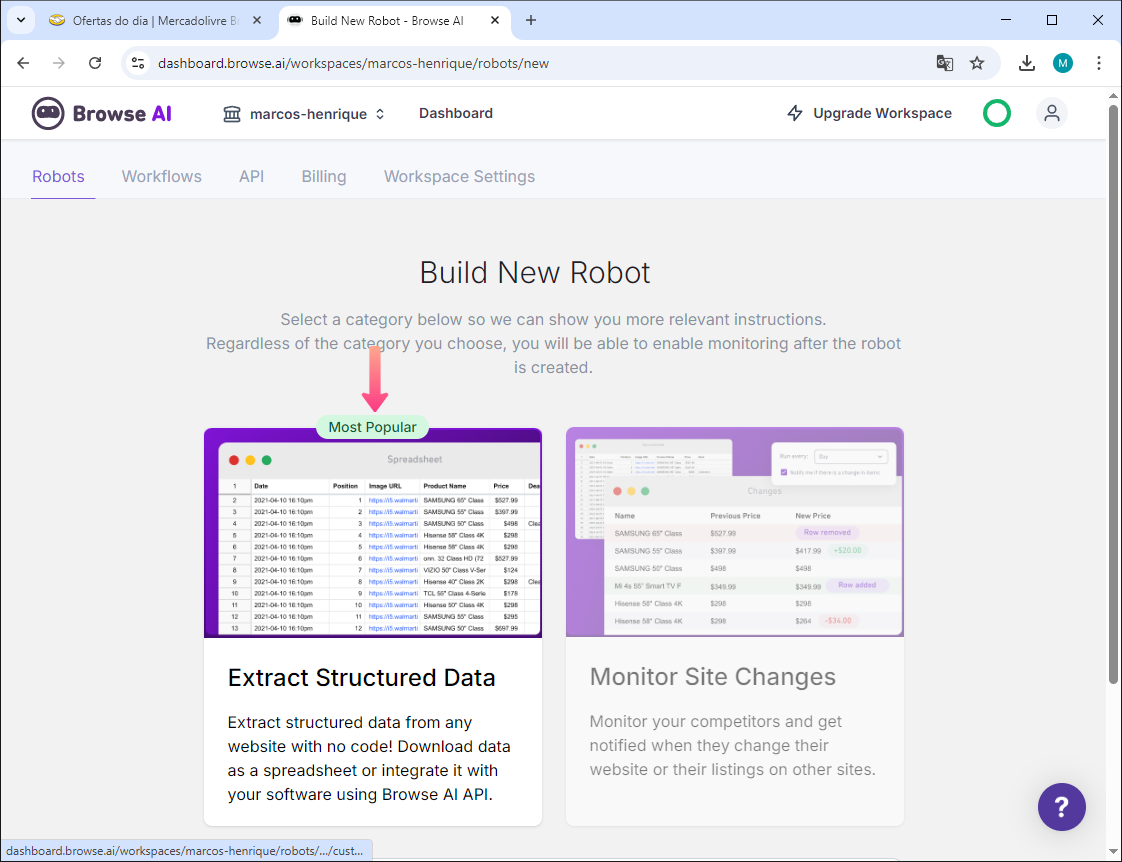Open the purple help question mark button
The image size is (1122, 862).
point(1061,806)
